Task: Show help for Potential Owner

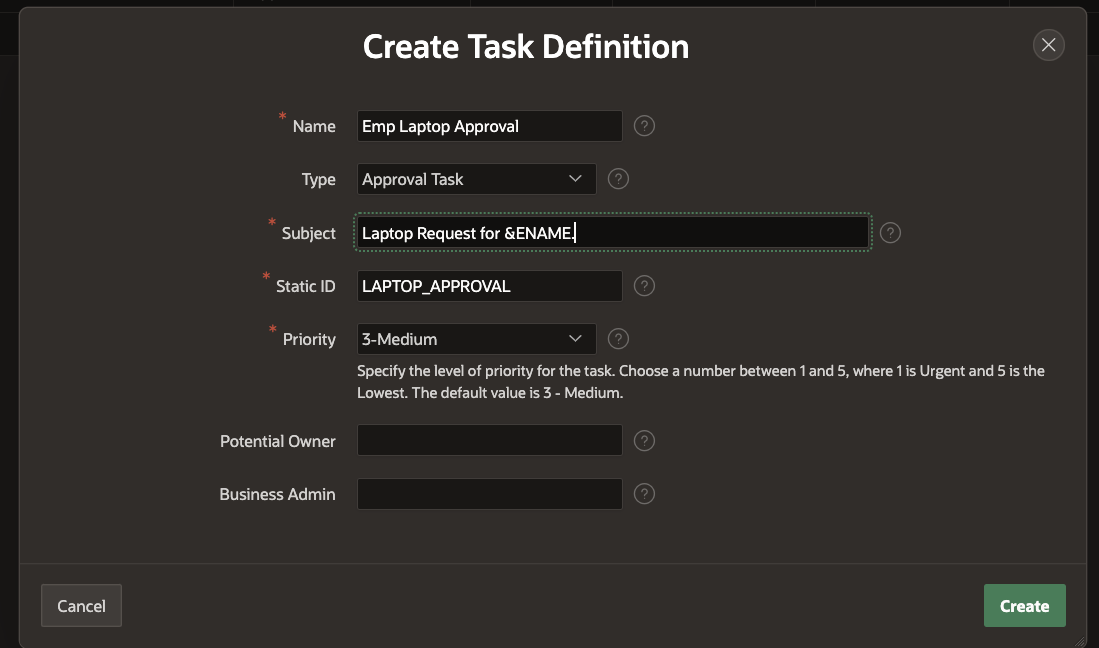Action: coord(645,441)
